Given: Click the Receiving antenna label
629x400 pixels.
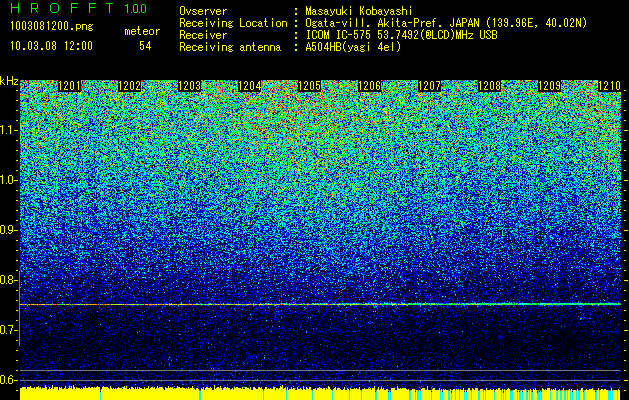Looking at the screenshot, I should click(x=230, y=47).
